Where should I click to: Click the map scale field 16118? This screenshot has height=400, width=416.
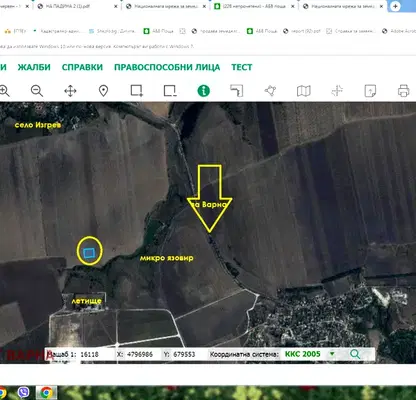(x=96, y=354)
